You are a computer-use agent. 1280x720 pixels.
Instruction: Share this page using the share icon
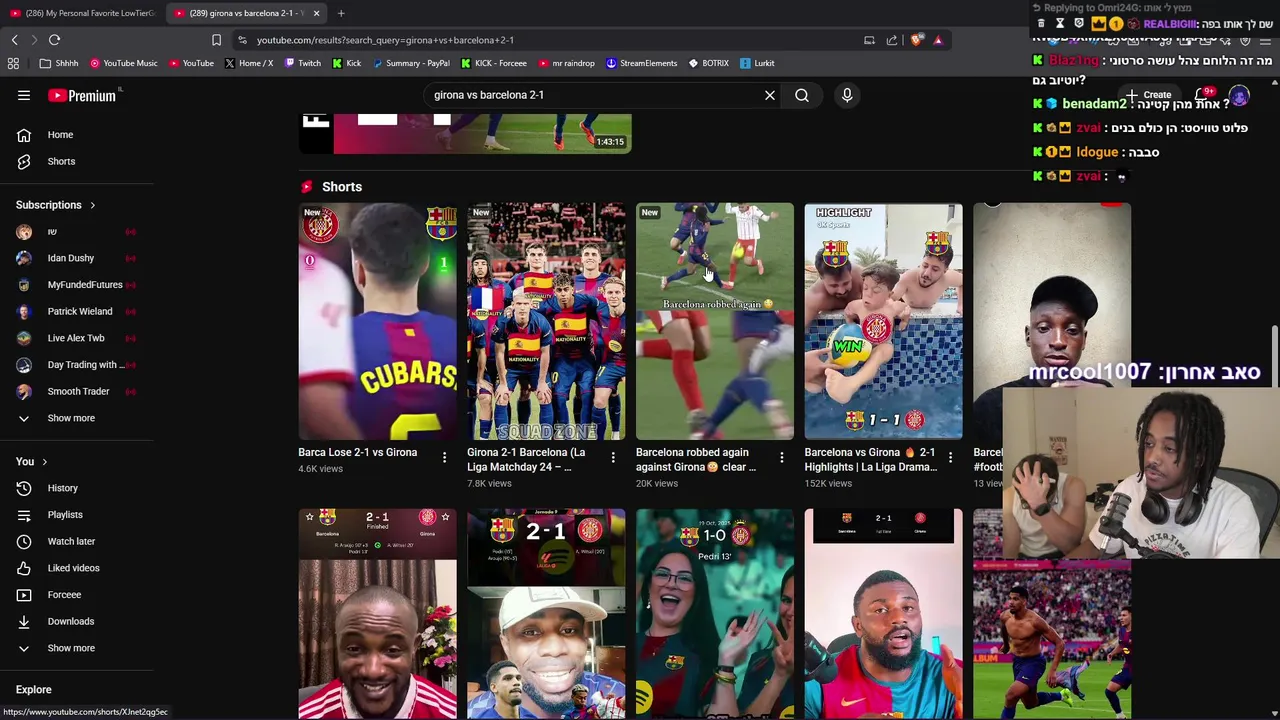pos(892,40)
